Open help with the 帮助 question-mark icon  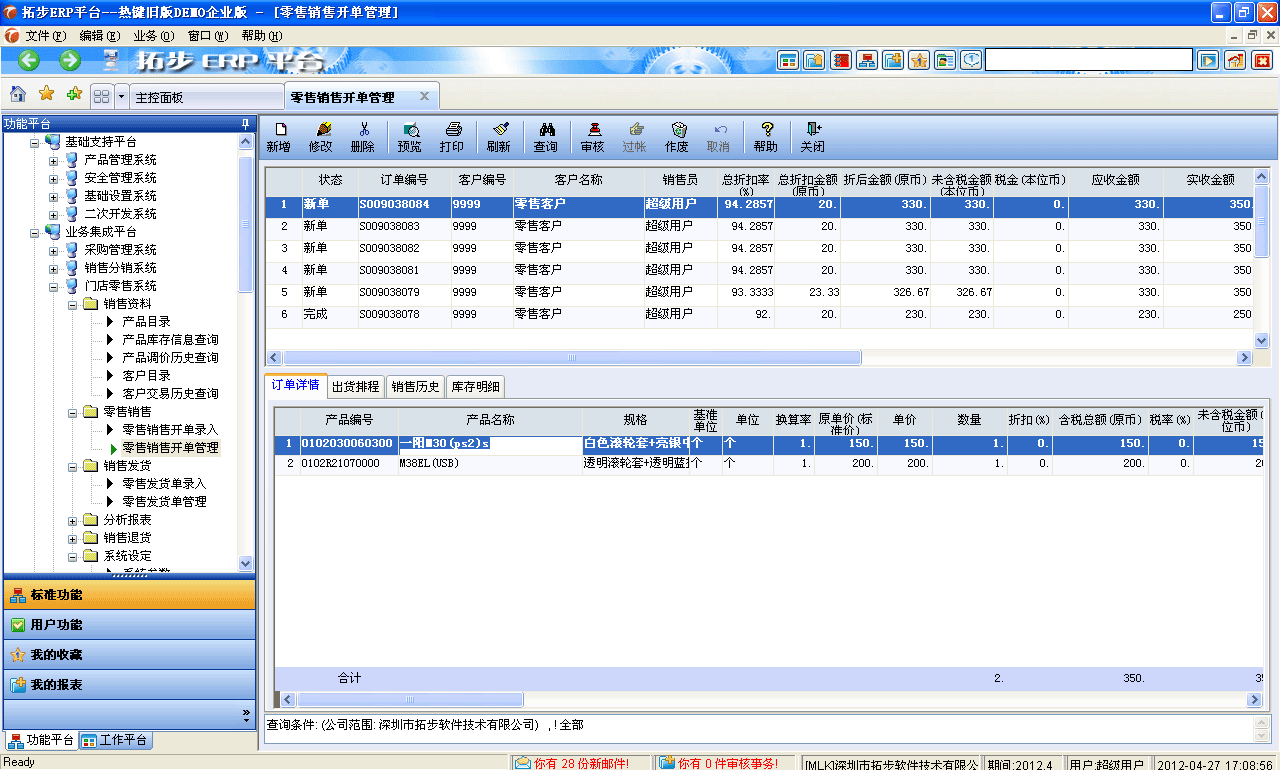point(766,136)
